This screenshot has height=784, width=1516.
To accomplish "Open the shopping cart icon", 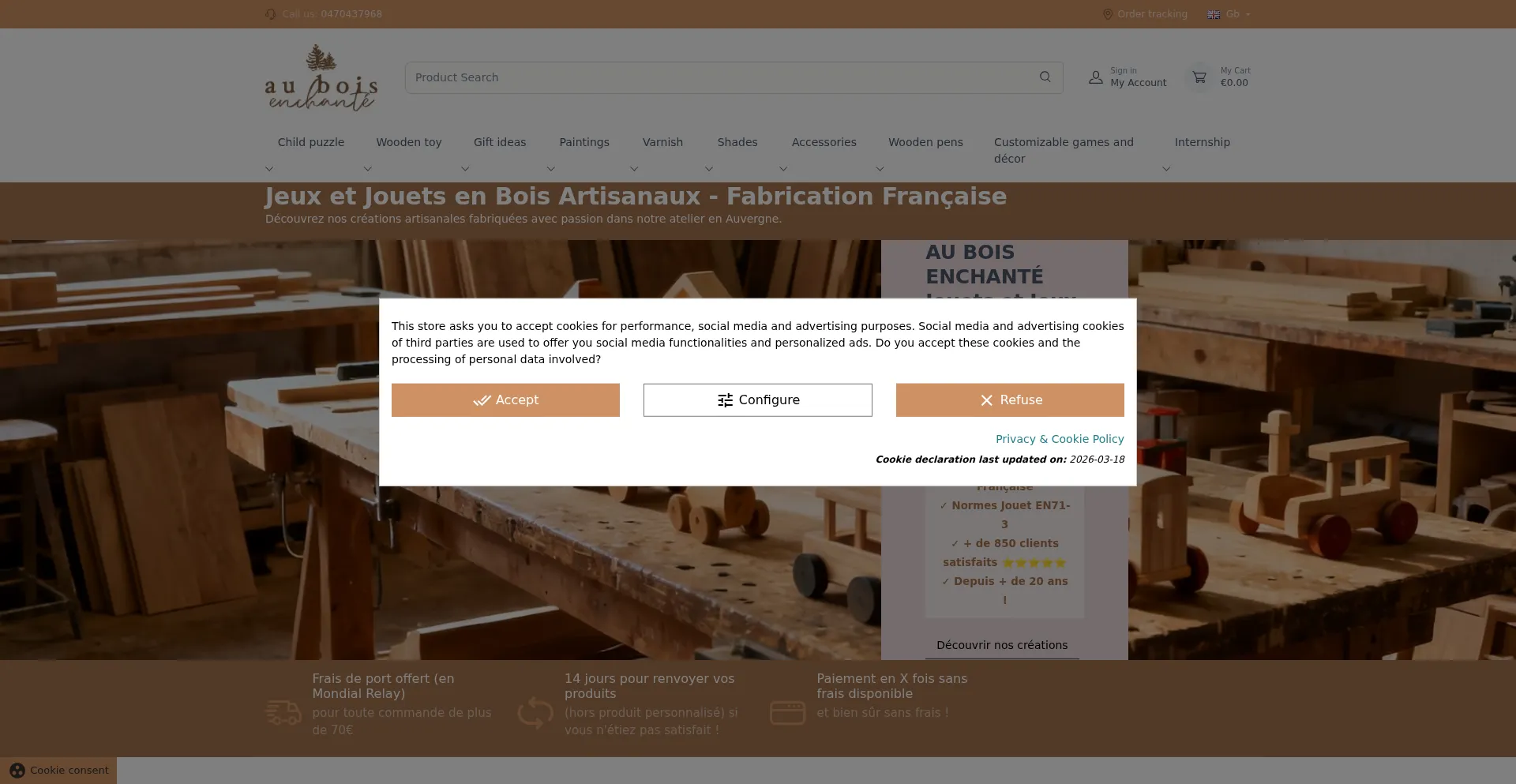I will point(1199,77).
